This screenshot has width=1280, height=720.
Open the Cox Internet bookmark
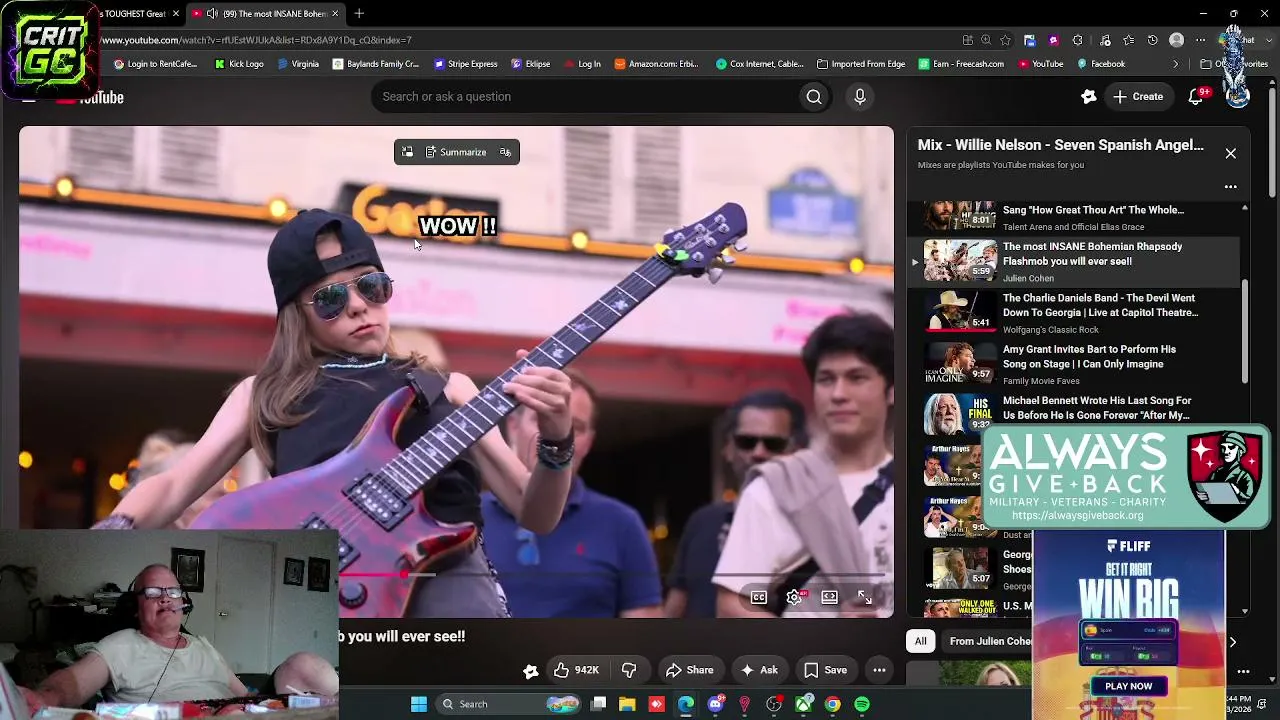(760, 64)
